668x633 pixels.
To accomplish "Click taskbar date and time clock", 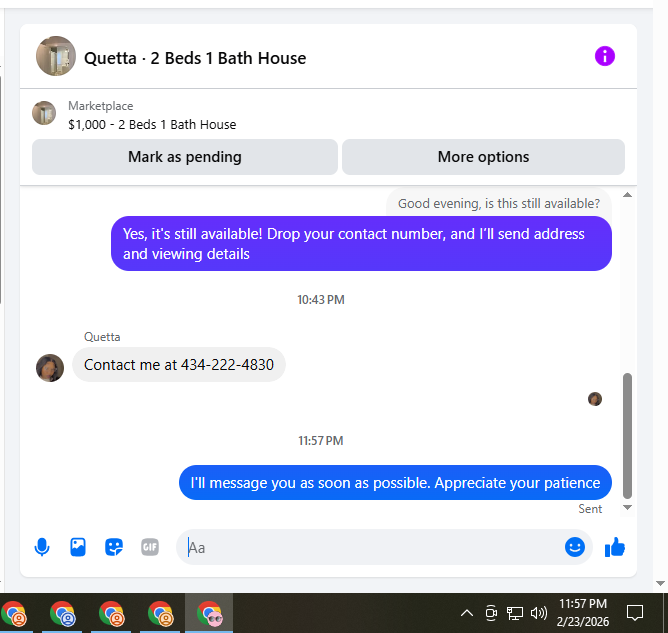I will 583,613.
